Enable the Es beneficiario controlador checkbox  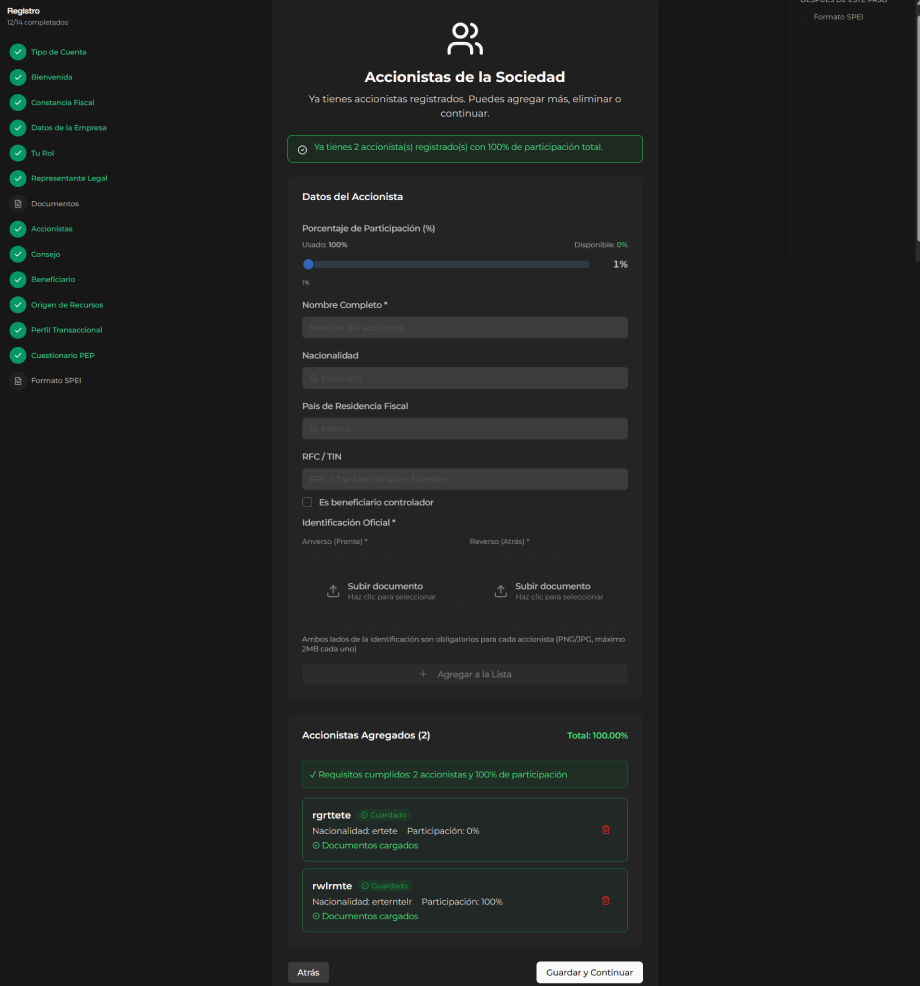click(307, 502)
